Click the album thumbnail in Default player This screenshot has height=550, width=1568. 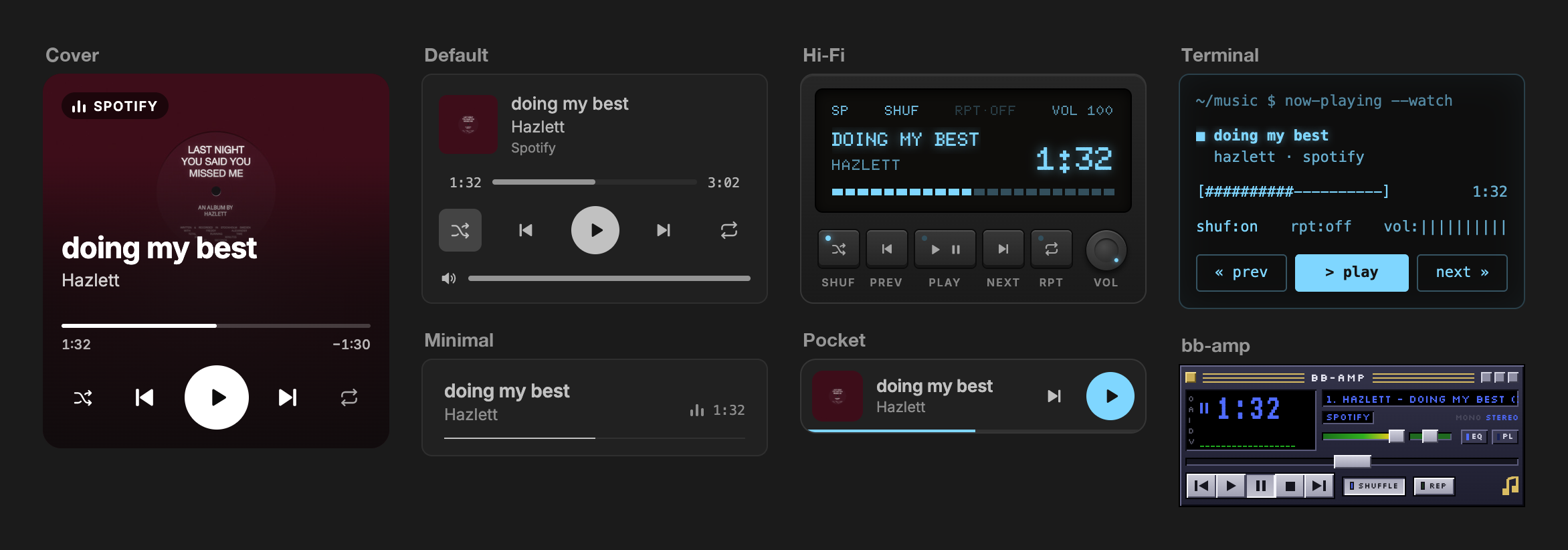pos(468,124)
